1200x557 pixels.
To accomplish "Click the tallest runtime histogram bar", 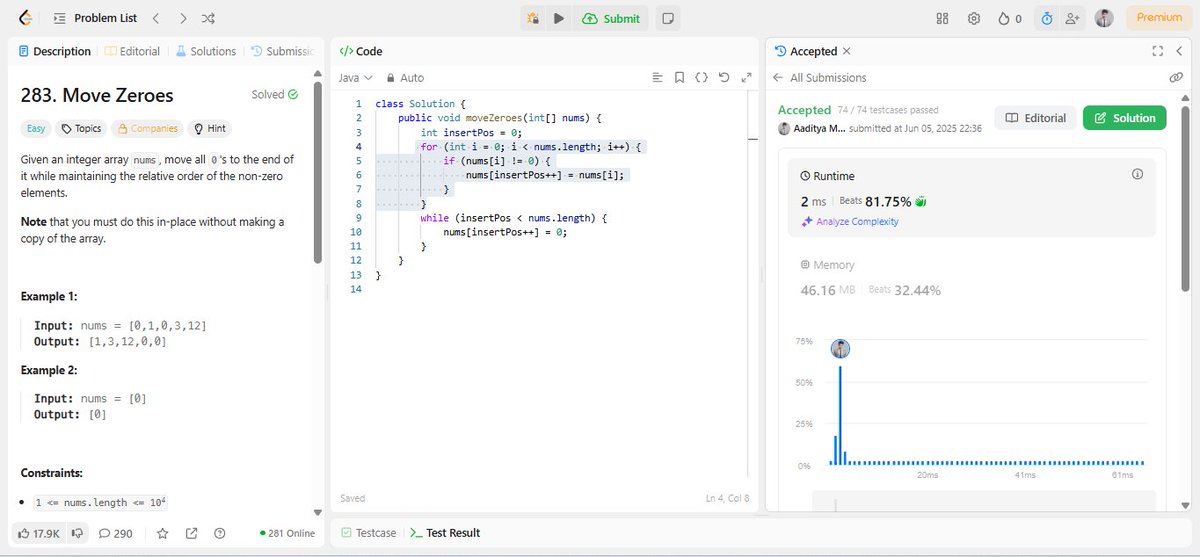I will [840, 415].
